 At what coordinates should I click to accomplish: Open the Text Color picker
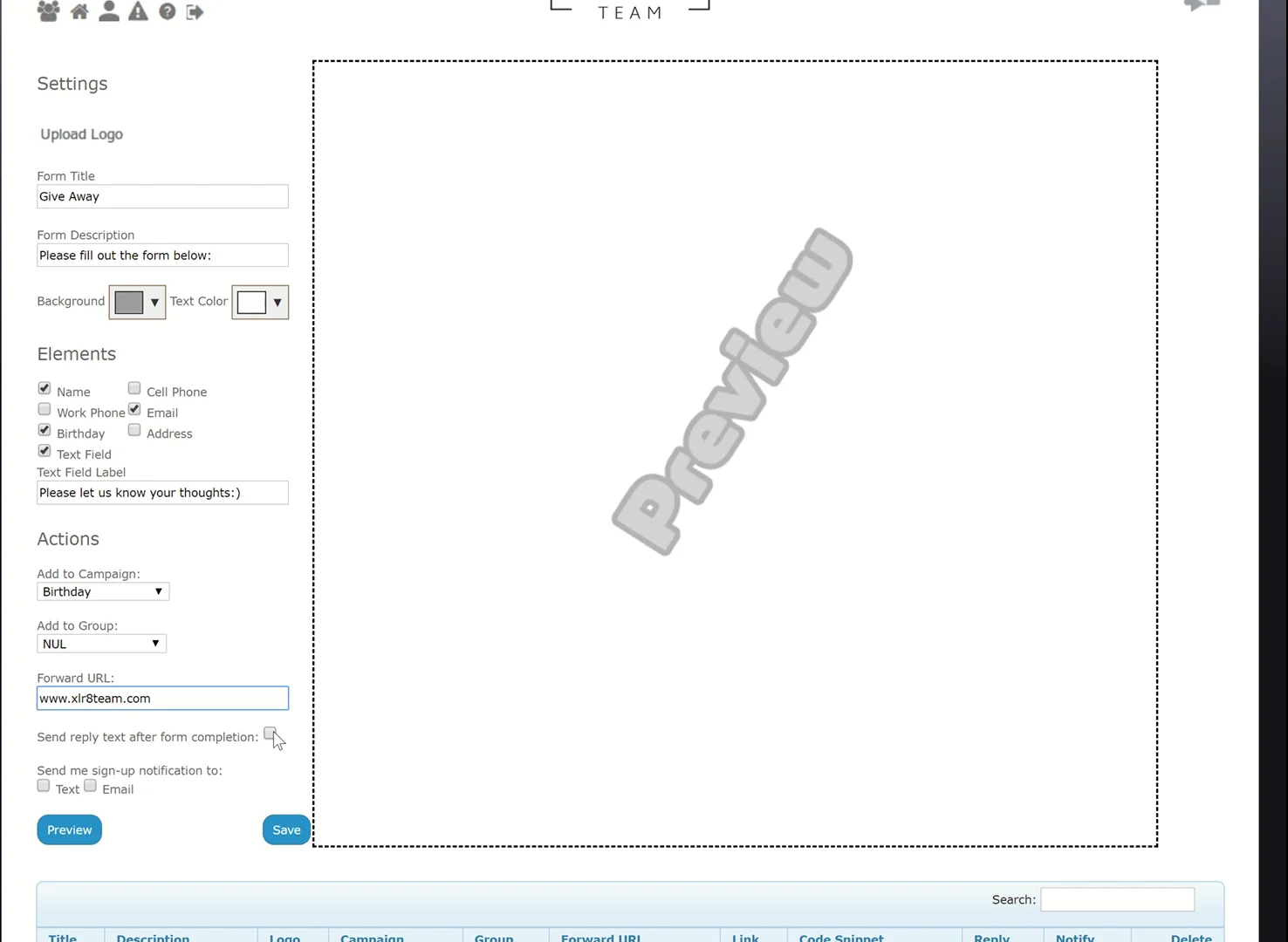[260, 302]
